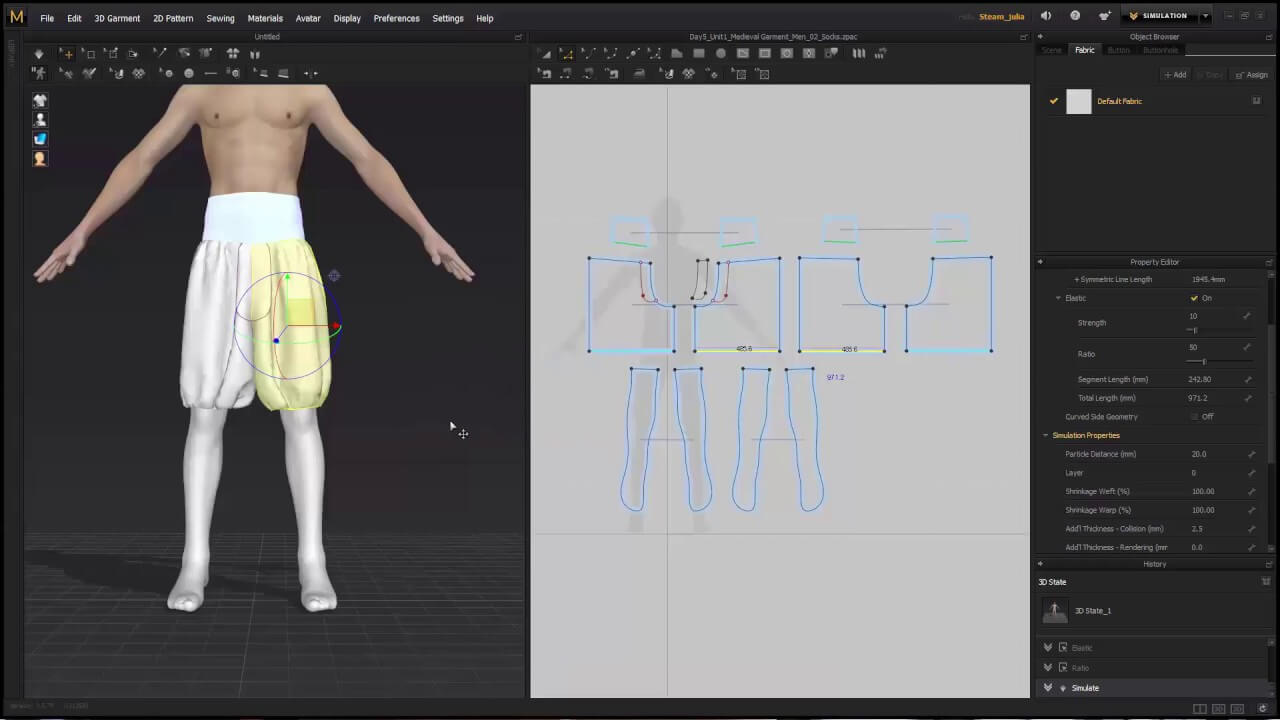Open the blue 3D environment display icon
The width and height of the screenshot is (1280, 720).
click(40, 139)
